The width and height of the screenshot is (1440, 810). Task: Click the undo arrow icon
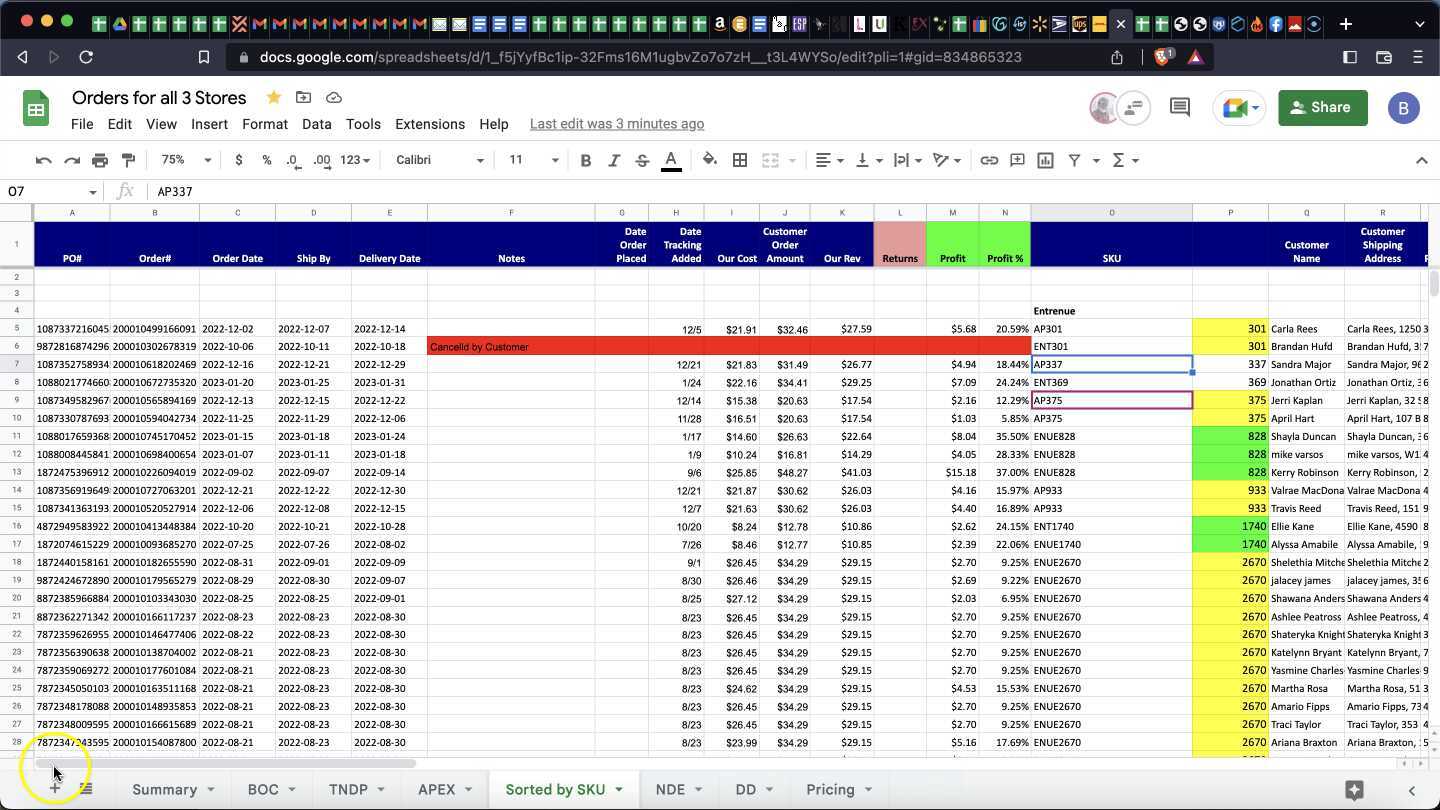click(x=43, y=160)
